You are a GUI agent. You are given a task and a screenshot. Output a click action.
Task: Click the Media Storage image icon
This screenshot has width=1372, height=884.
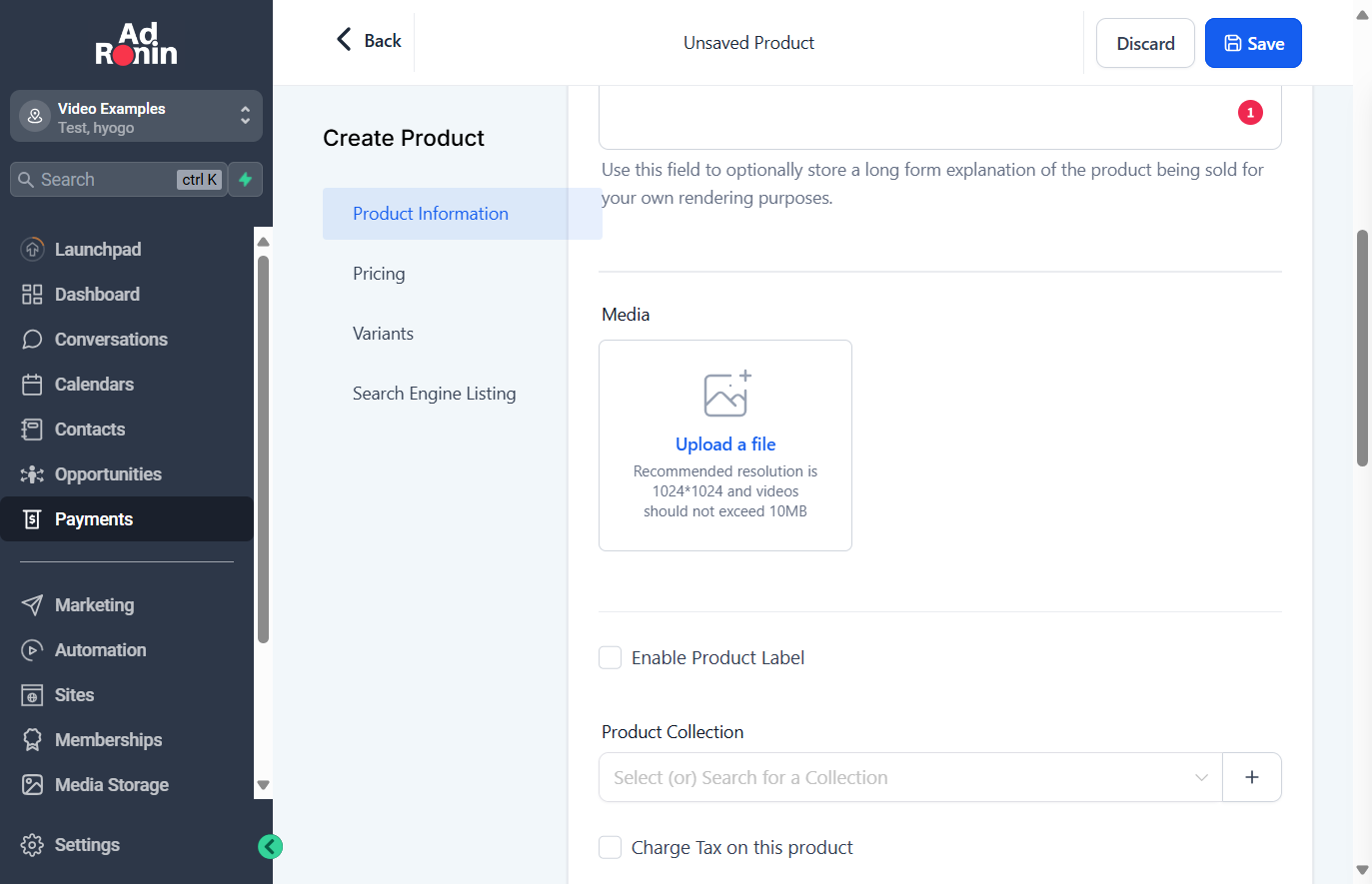(32, 784)
